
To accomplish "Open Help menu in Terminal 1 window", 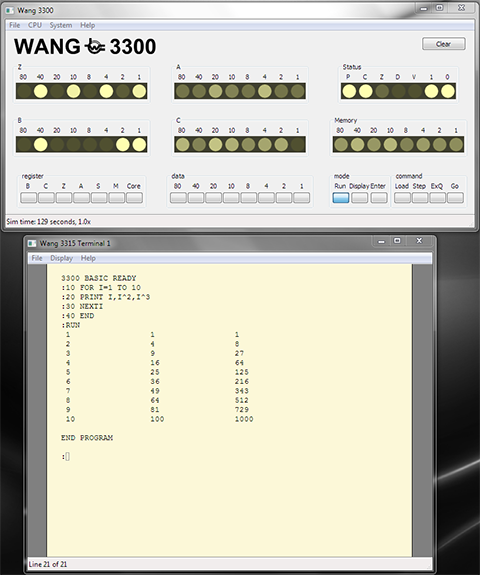I will click(88, 258).
